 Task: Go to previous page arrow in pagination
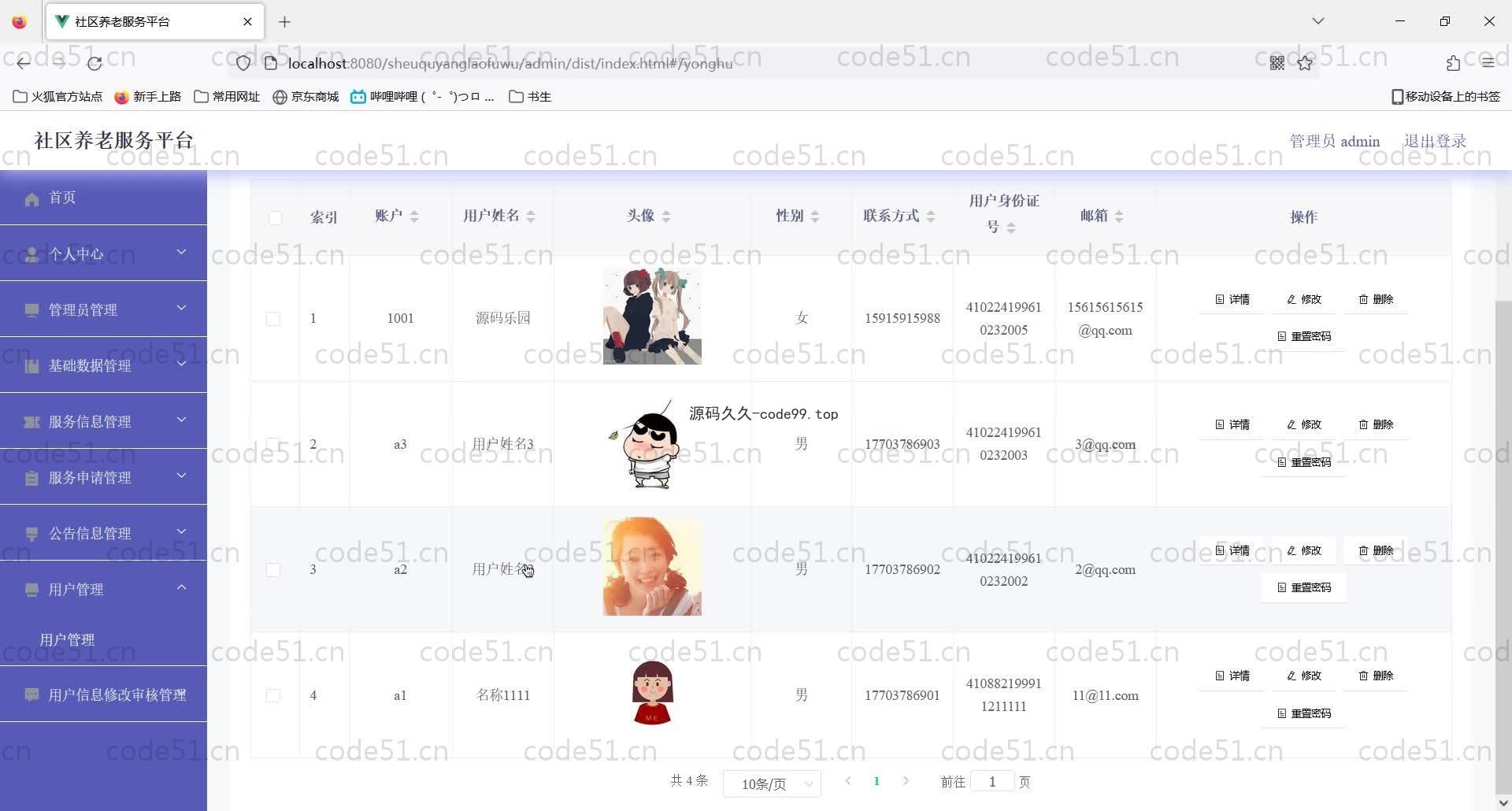click(x=848, y=781)
